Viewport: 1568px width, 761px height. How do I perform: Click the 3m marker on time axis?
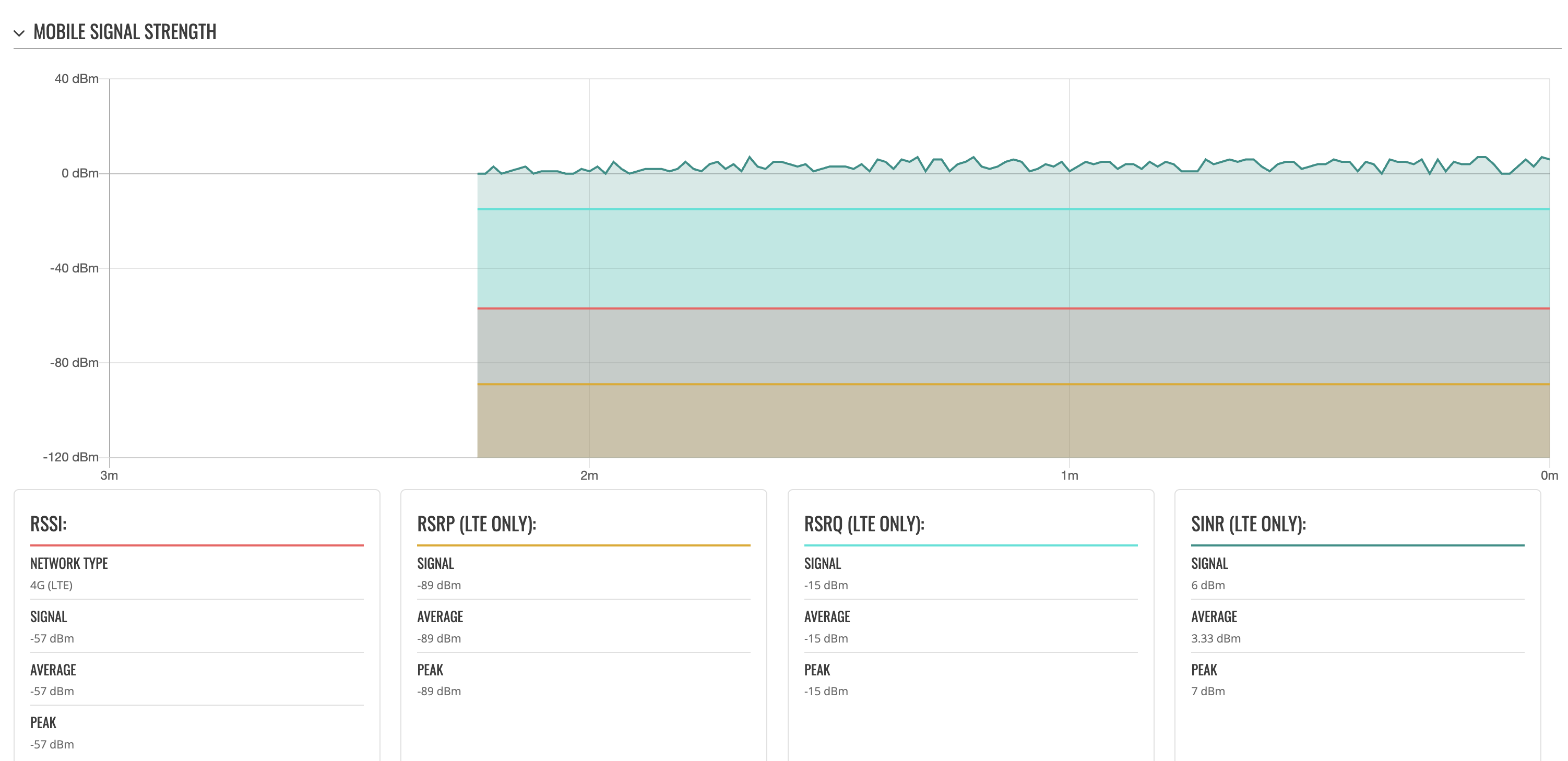(x=109, y=475)
